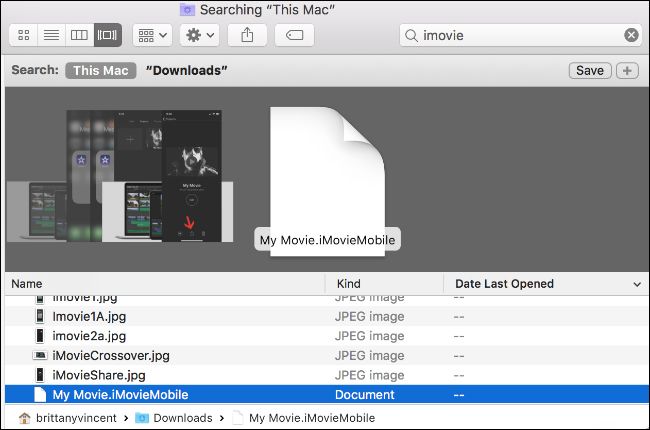Viewport: 650px width, 430px height.
Task: Click the Save search button
Action: click(x=590, y=70)
